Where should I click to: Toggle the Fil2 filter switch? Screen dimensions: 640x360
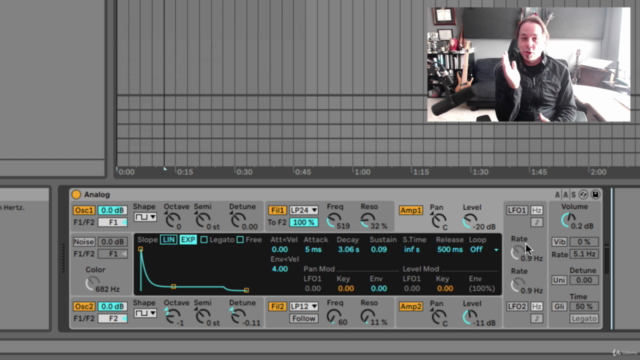277,306
